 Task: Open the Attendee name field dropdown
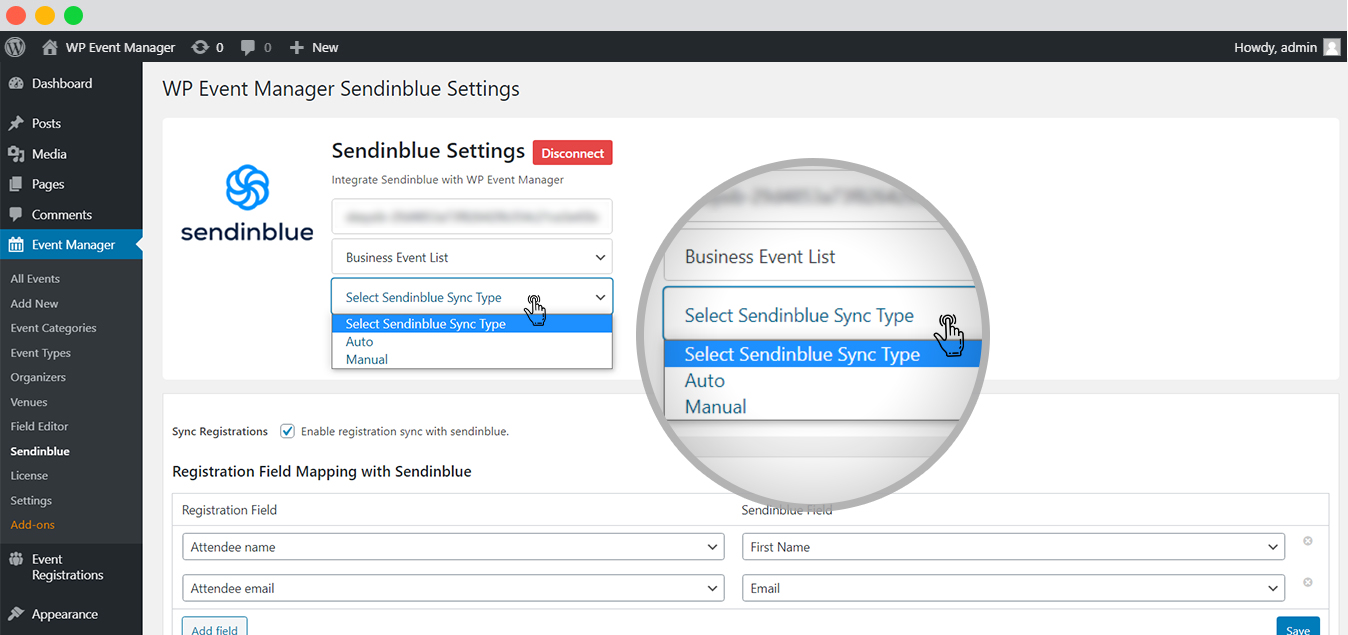pos(453,547)
